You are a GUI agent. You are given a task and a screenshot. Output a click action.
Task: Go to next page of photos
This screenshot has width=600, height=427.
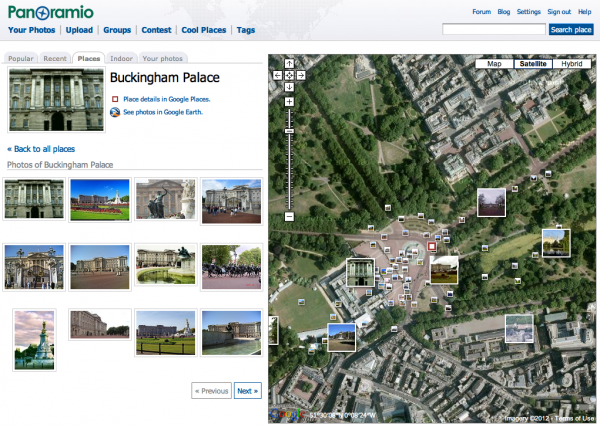pyautogui.click(x=247, y=391)
